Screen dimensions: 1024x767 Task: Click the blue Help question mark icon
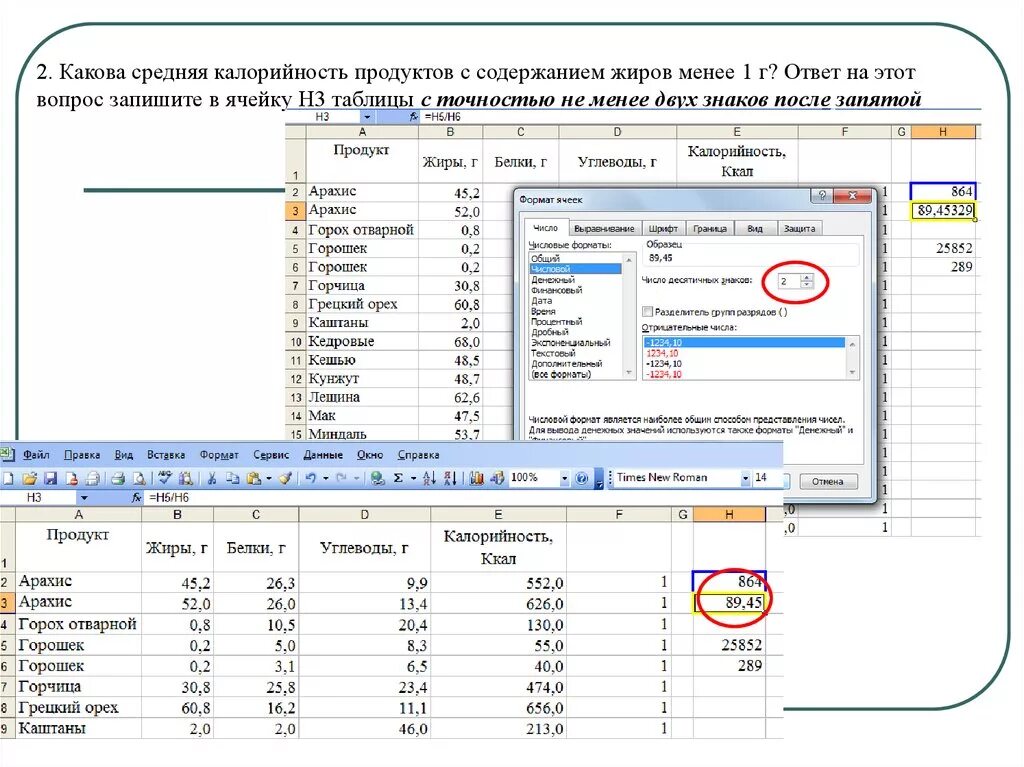pos(581,478)
